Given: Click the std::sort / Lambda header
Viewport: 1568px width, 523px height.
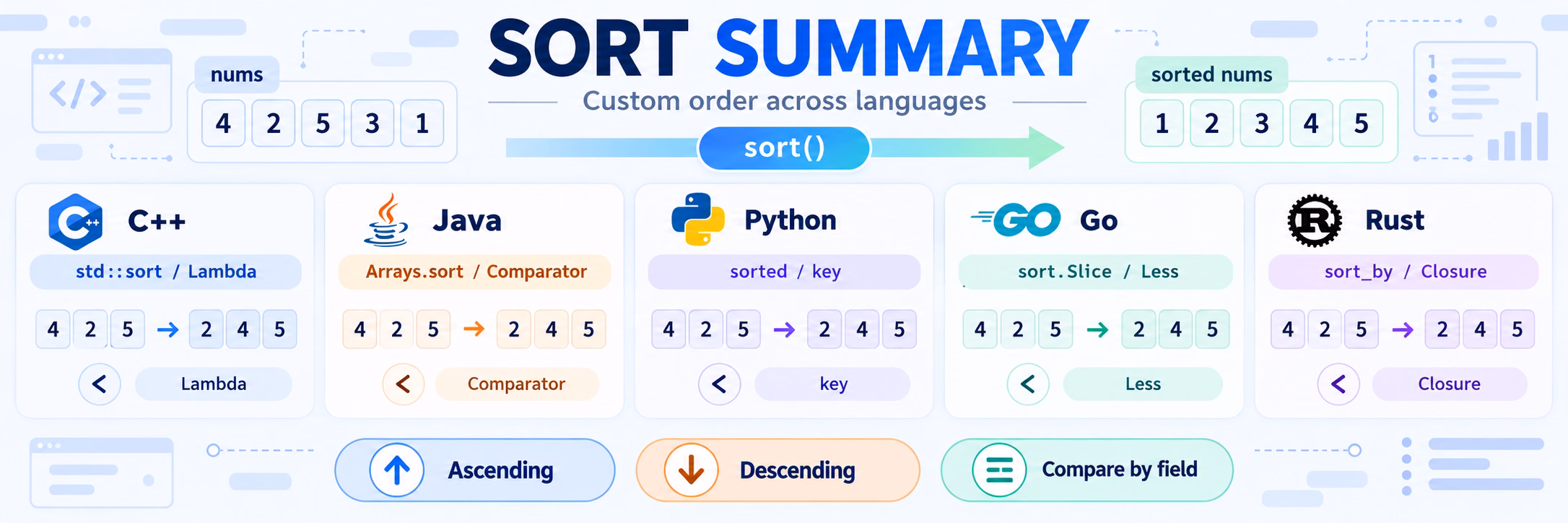Looking at the screenshot, I should (165, 272).
